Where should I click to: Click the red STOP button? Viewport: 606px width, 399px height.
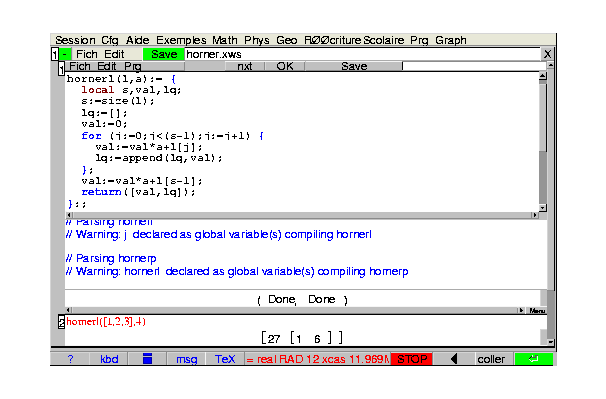pyautogui.click(x=412, y=359)
